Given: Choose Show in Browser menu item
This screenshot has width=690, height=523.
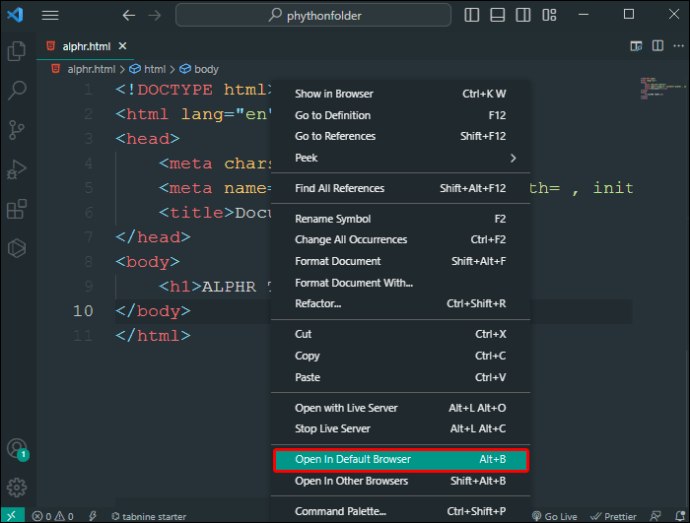Looking at the screenshot, I should (x=400, y=94).
